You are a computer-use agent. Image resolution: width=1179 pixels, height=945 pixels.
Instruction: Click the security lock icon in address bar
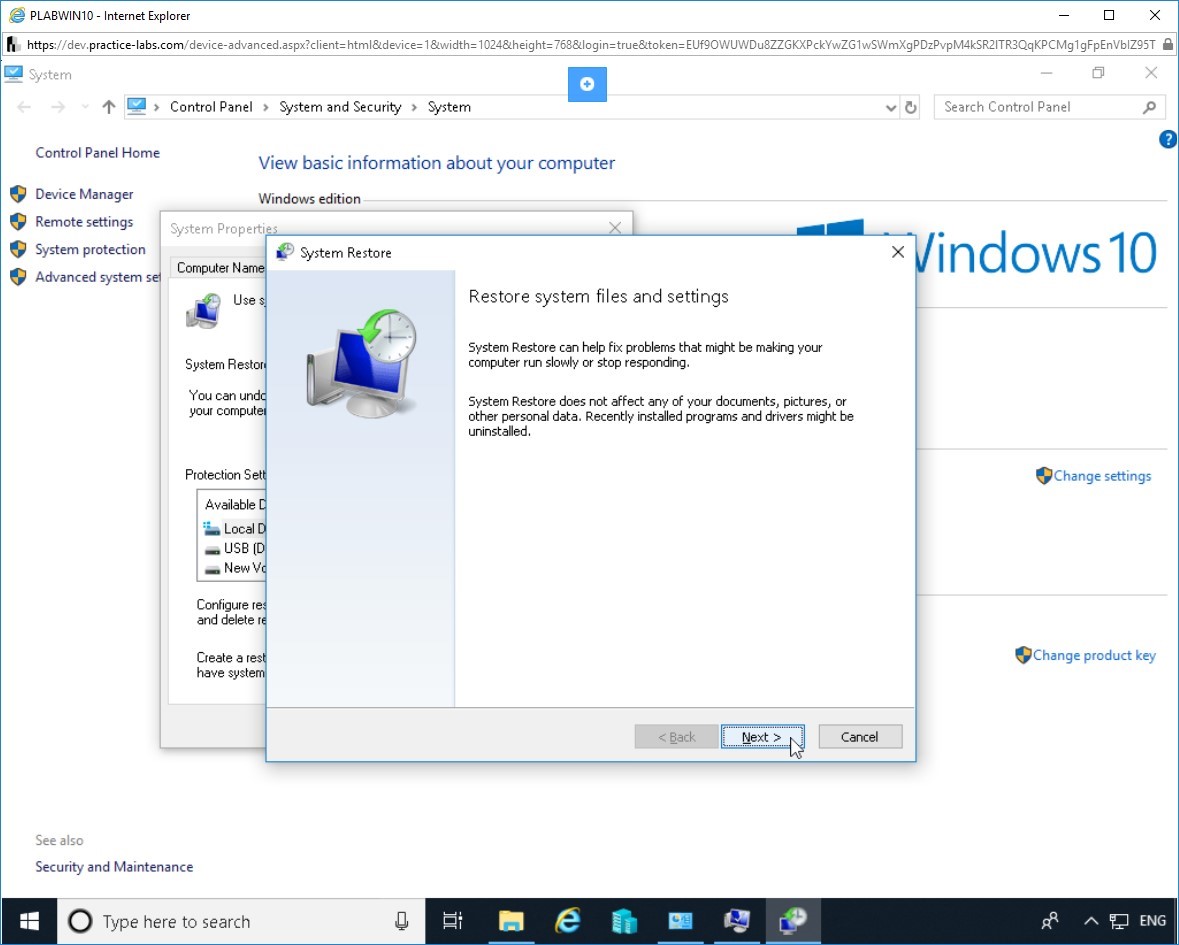(x=1167, y=44)
